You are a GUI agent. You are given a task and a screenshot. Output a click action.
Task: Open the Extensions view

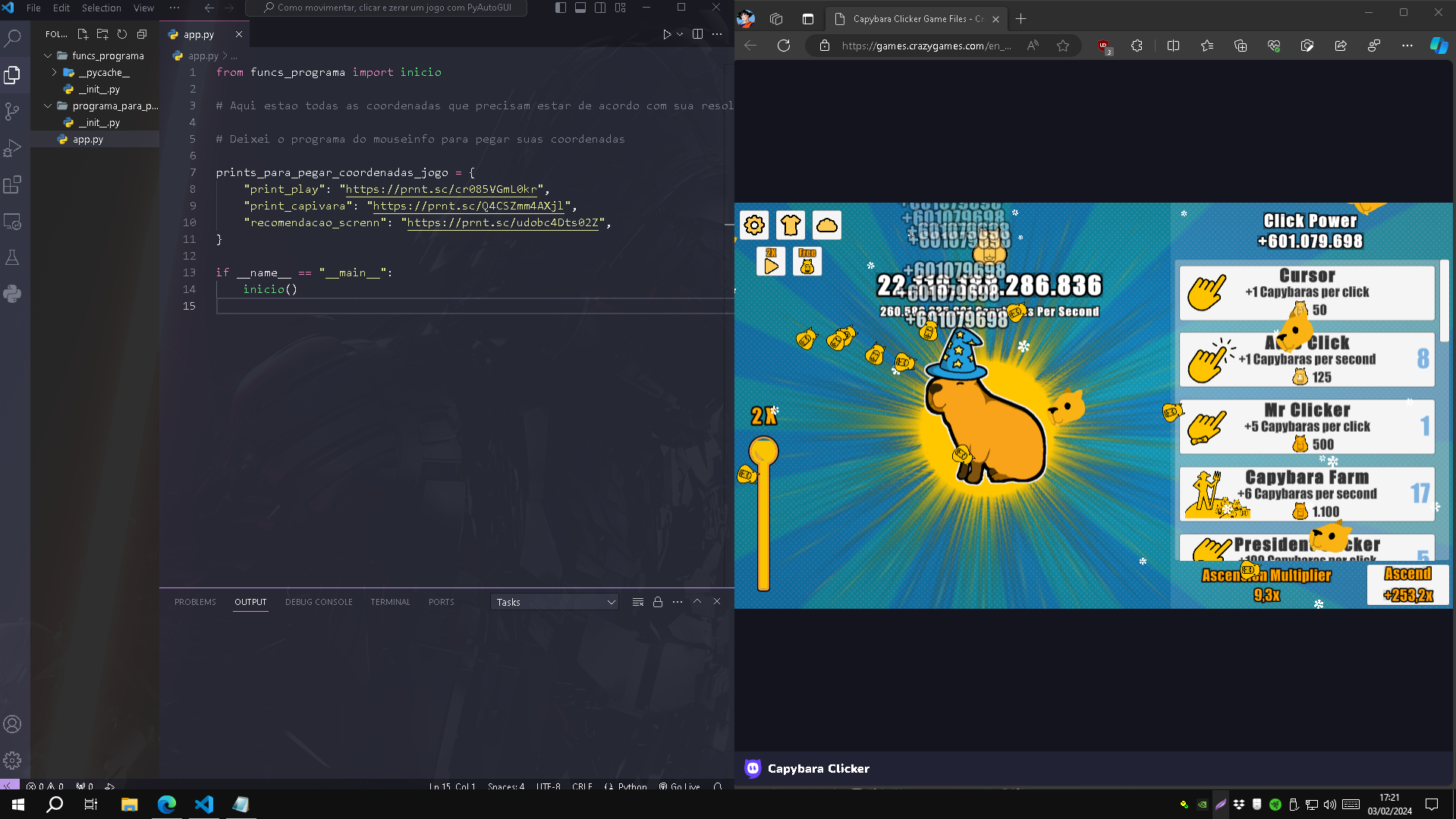point(12,184)
